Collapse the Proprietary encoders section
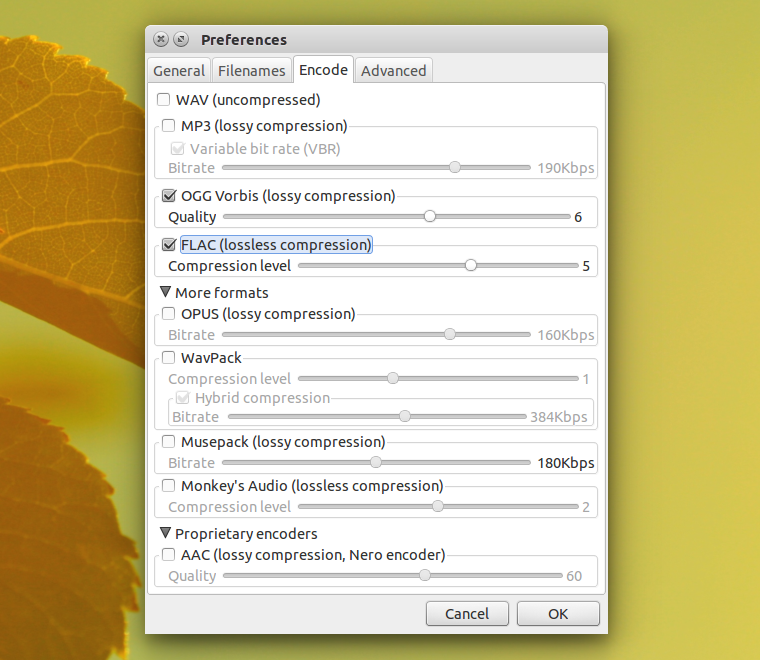 165,533
